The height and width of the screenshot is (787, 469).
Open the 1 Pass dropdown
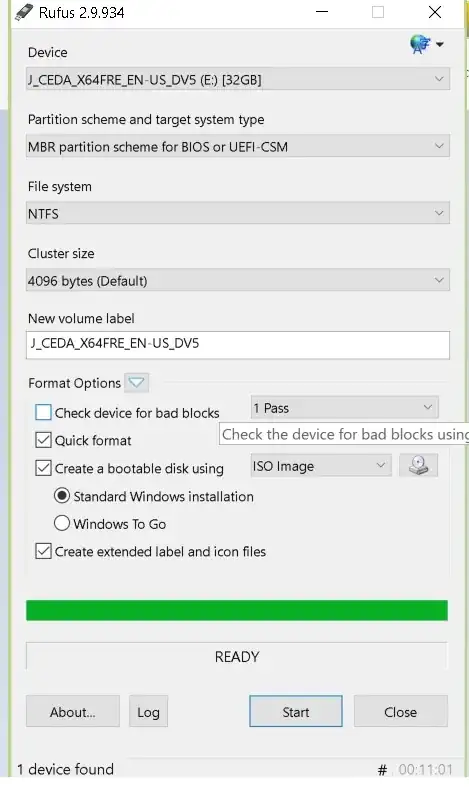click(344, 408)
